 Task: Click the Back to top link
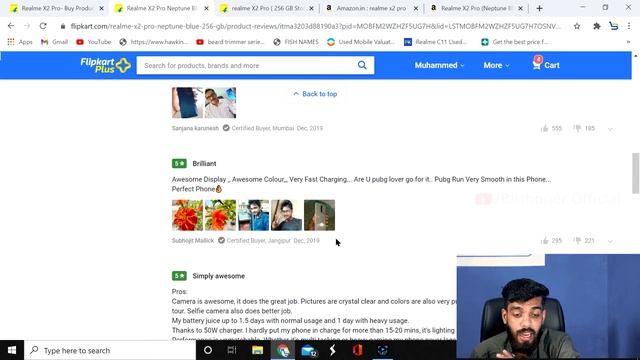tap(315, 94)
